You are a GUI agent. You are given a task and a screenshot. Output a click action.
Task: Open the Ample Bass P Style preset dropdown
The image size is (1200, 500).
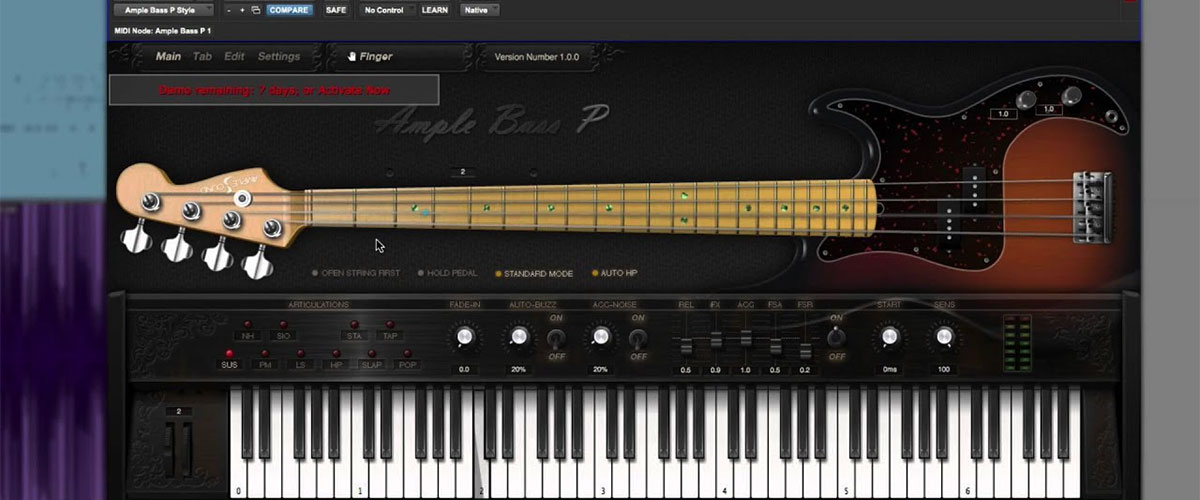[x=162, y=10]
